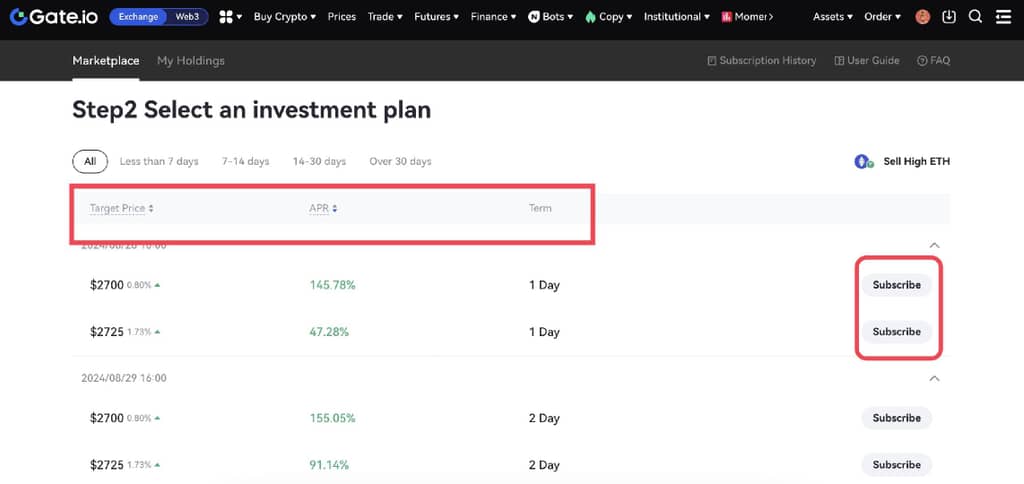This screenshot has height=484, width=1024.
Task: Sort by Target Price column
Action: point(121,208)
